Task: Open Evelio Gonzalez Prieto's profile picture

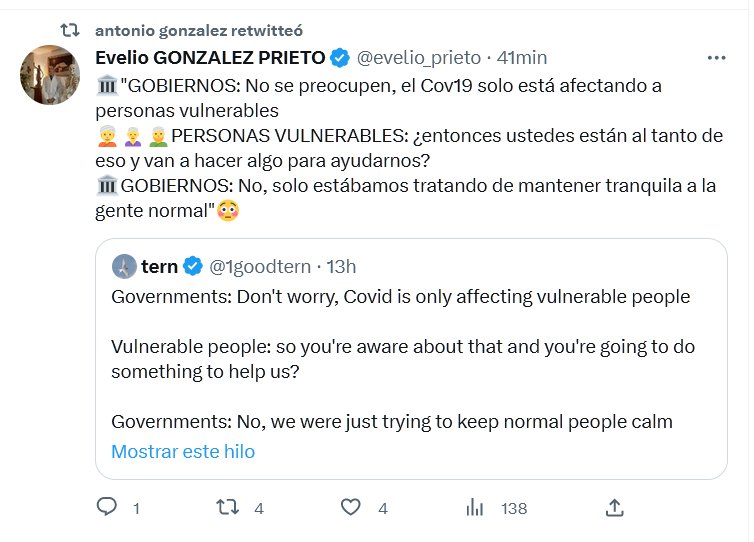Action: pyautogui.click(x=49, y=75)
